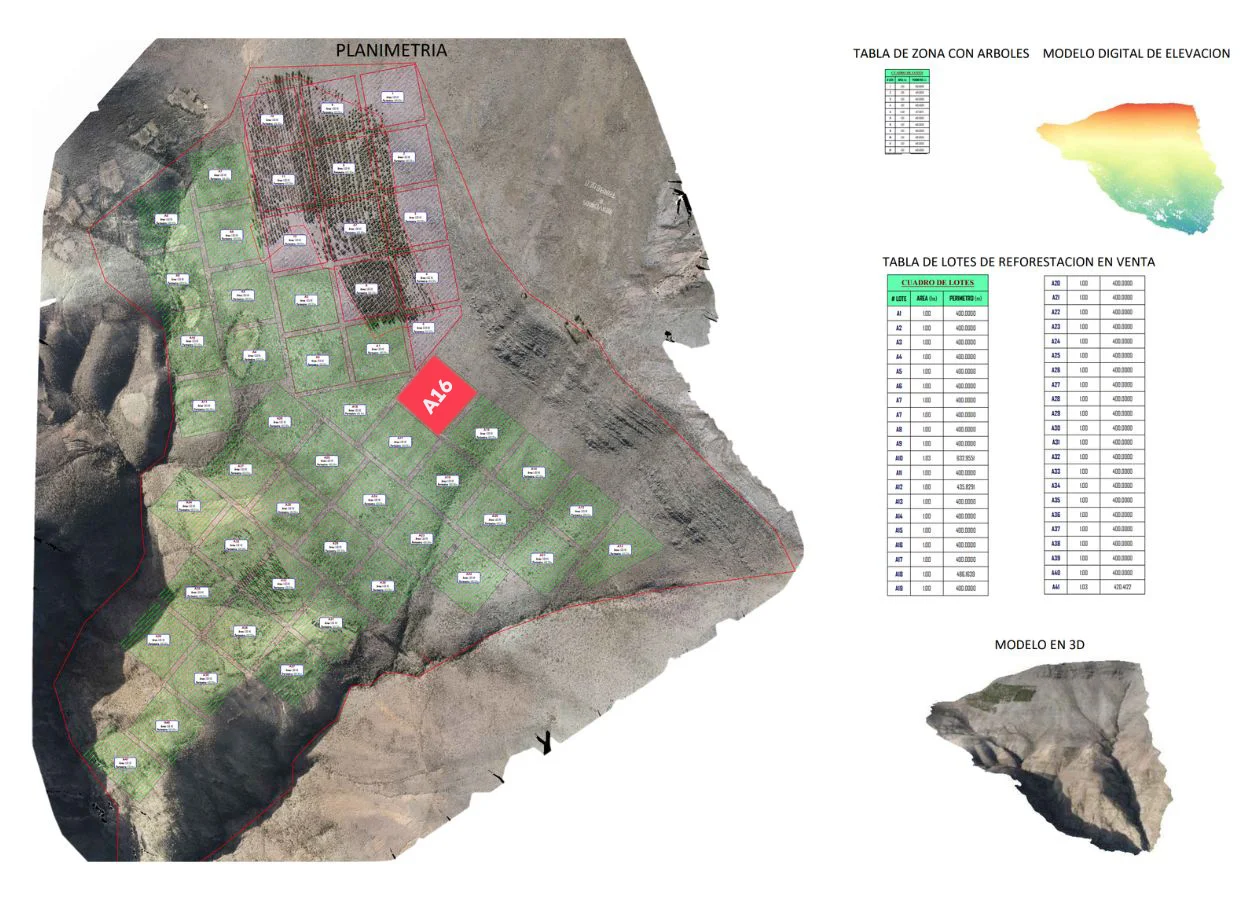Viewport: 1260px width, 900px height.
Task: Click TABLA DE LOTES DE REFORESTACION heading
Action: click(1018, 261)
